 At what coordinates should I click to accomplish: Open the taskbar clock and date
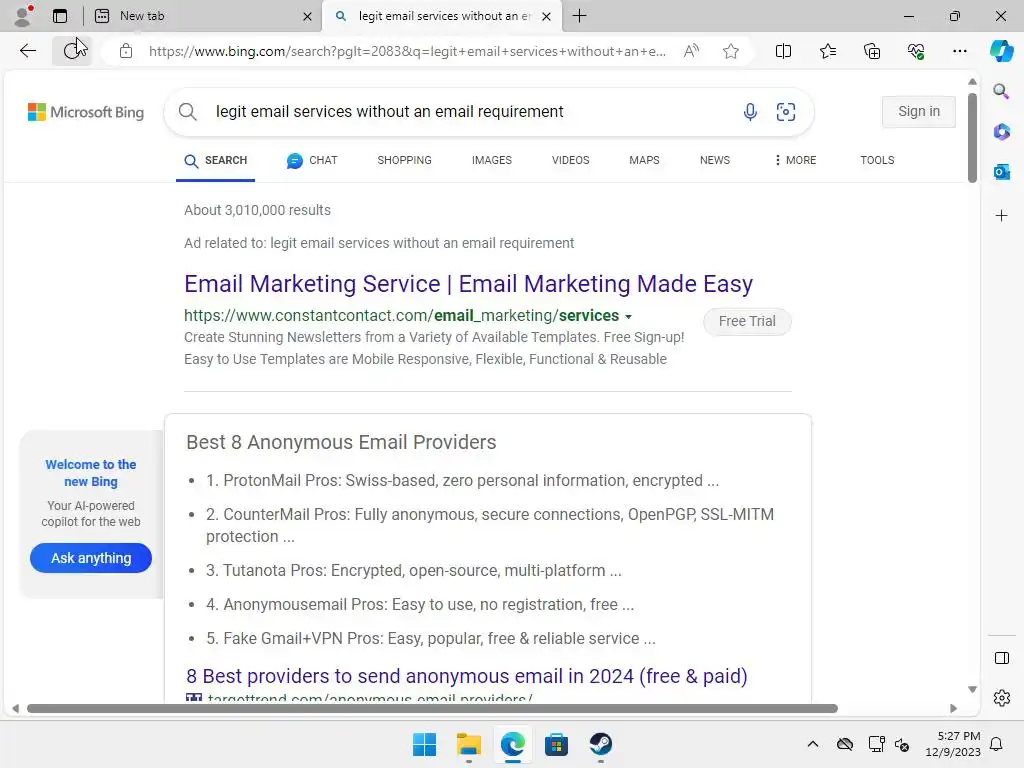click(952, 744)
